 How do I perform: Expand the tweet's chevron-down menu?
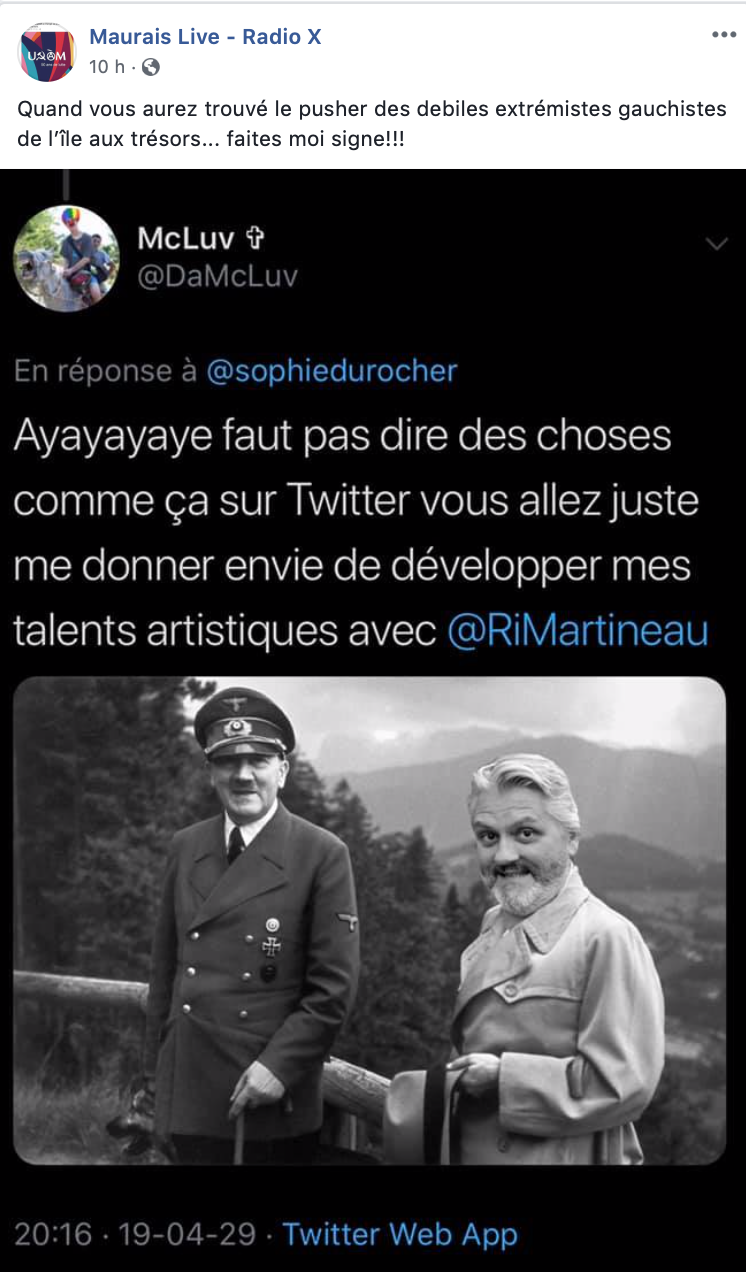[x=717, y=245]
